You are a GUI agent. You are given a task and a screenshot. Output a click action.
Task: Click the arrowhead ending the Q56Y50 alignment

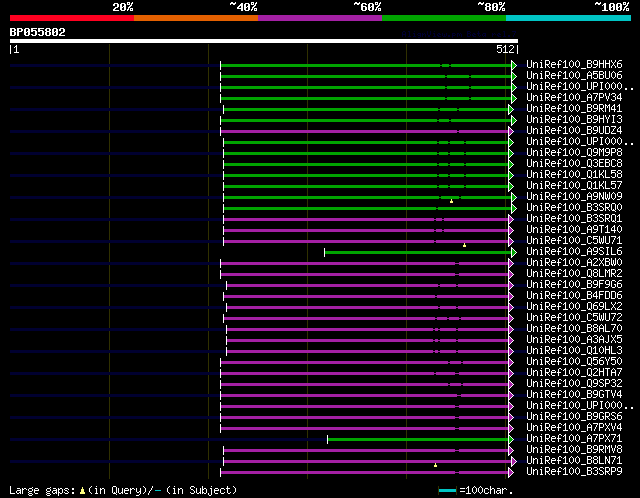tap(511, 362)
